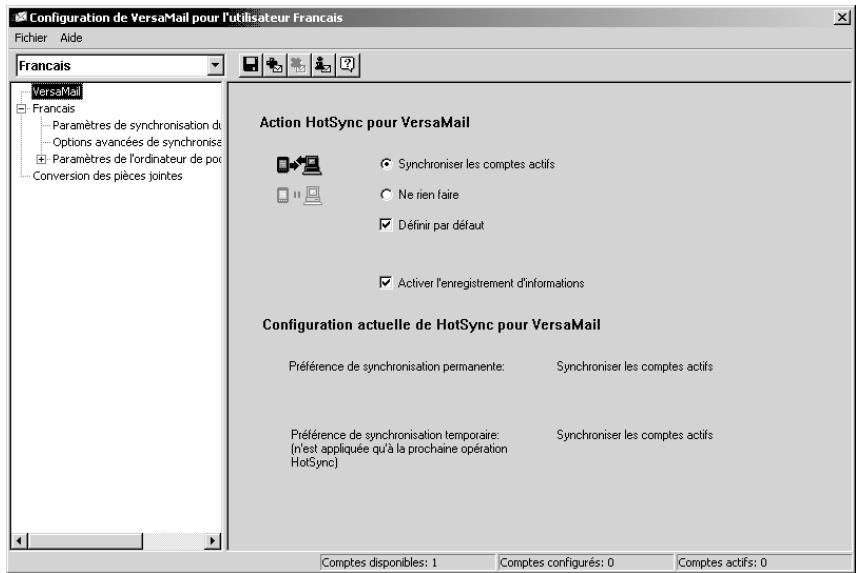Image resolution: width=859 pixels, height=573 pixels.
Task: Open help via the question-mark bubble icon
Action: [x=347, y=65]
